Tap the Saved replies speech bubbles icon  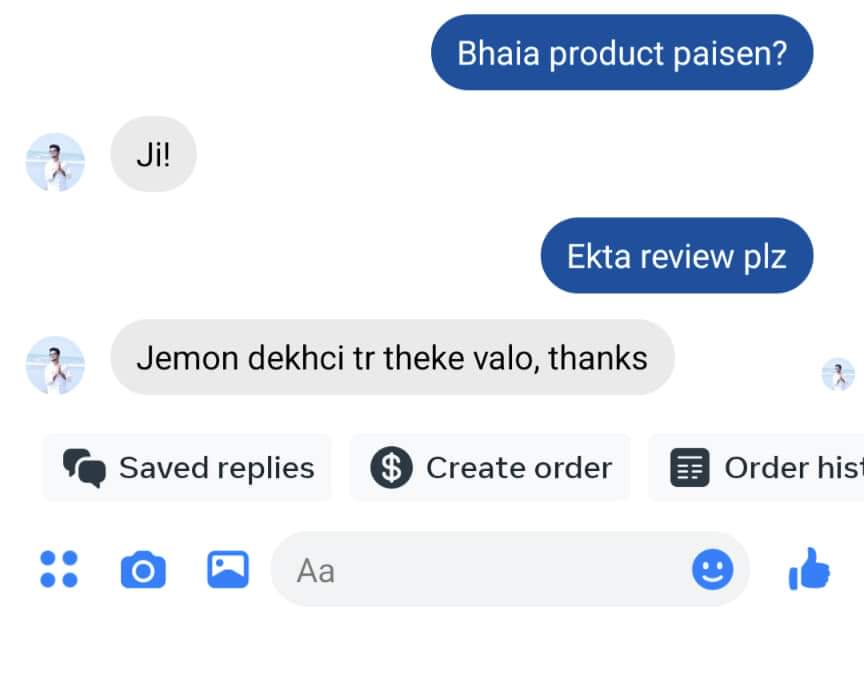[x=84, y=468]
